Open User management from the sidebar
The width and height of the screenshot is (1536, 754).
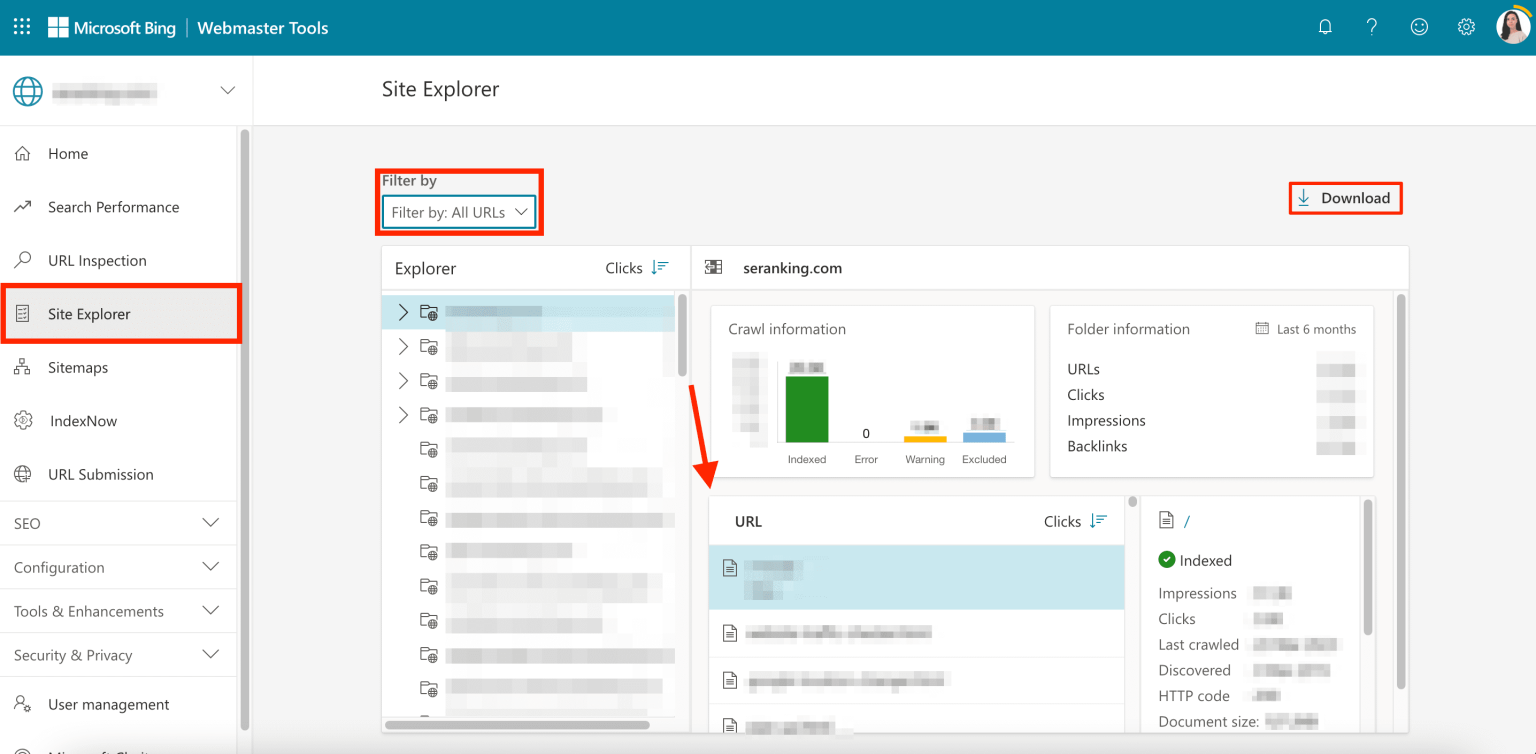[108, 704]
